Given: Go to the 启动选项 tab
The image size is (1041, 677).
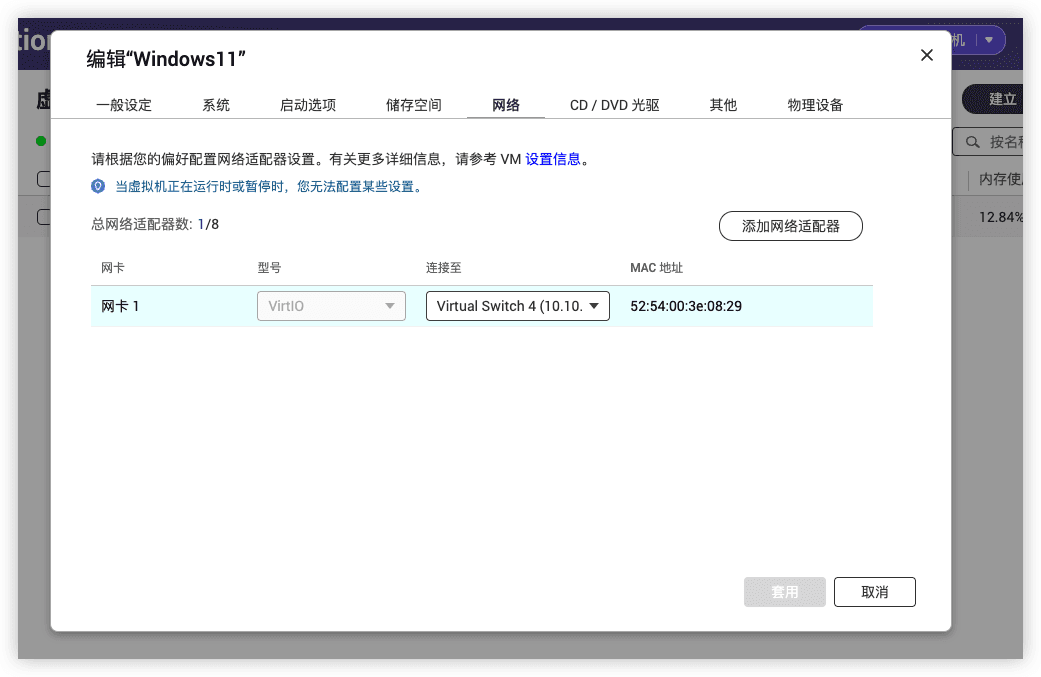Looking at the screenshot, I should coord(308,105).
